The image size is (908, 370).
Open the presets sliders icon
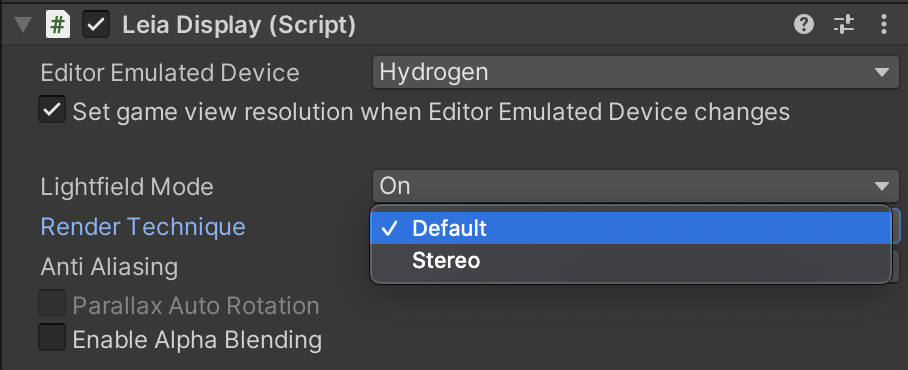tap(844, 24)
